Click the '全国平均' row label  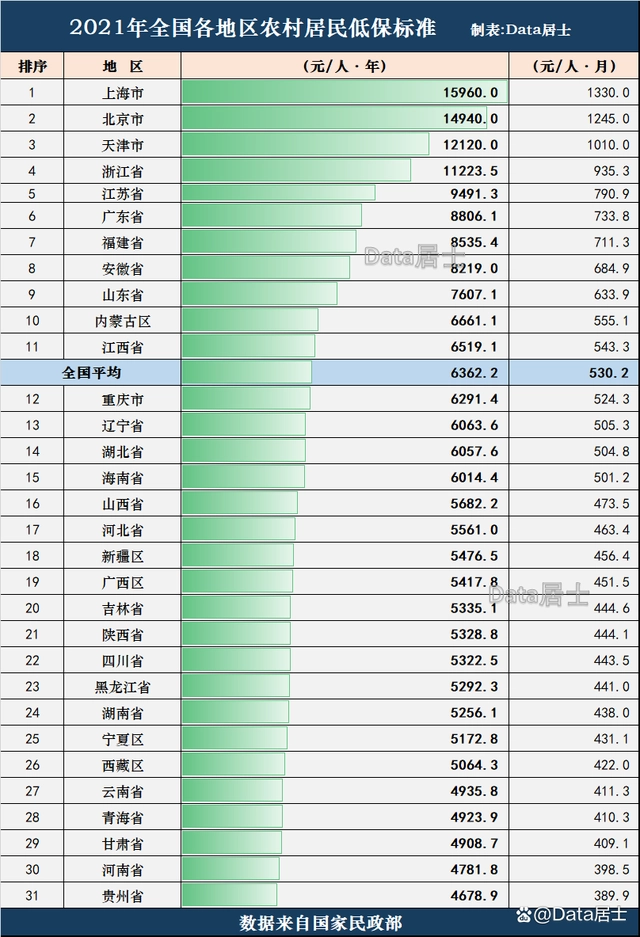pos(91,373)
